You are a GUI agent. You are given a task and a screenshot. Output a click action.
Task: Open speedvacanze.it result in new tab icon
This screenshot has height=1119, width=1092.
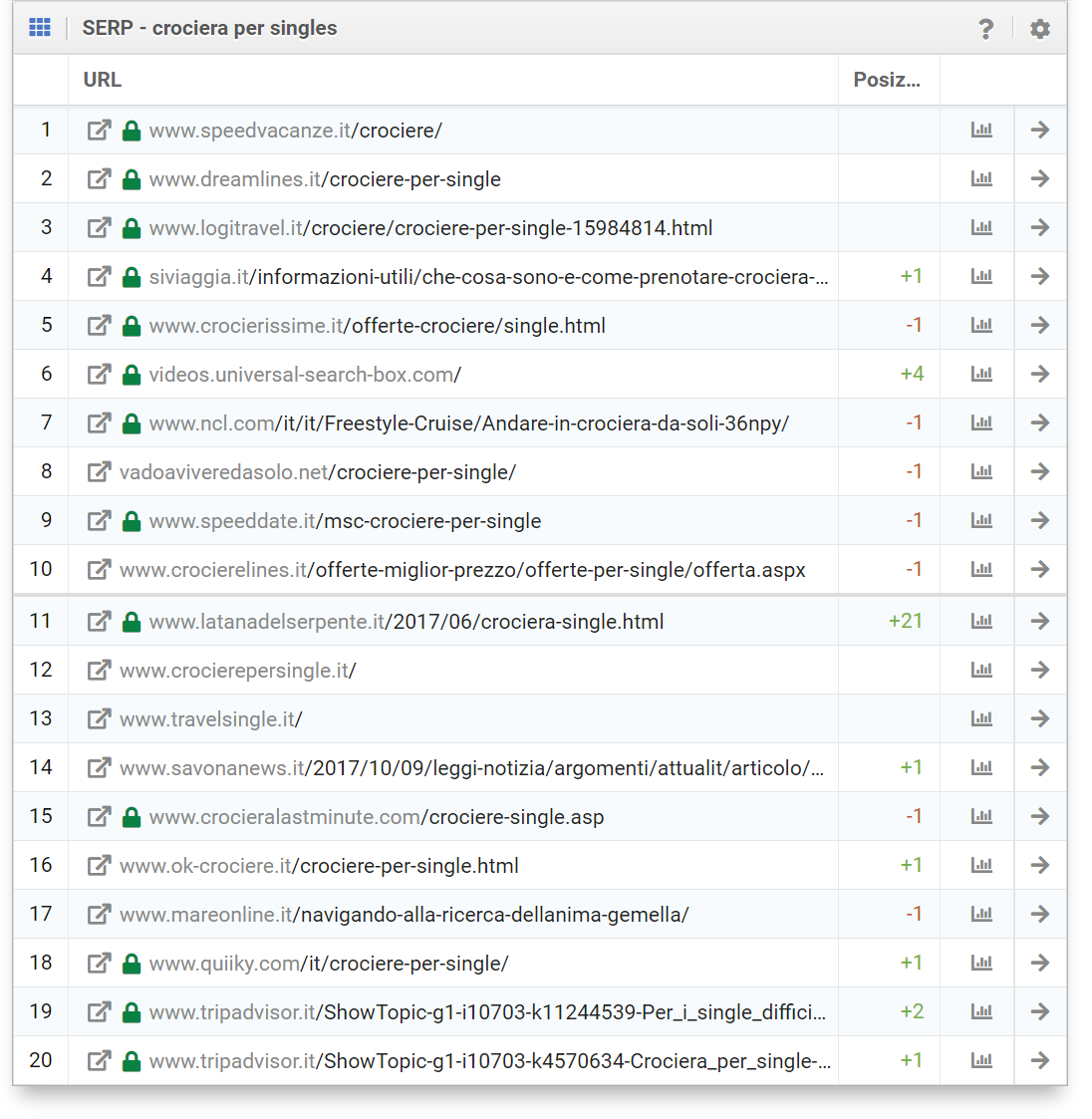coord(100,130)
